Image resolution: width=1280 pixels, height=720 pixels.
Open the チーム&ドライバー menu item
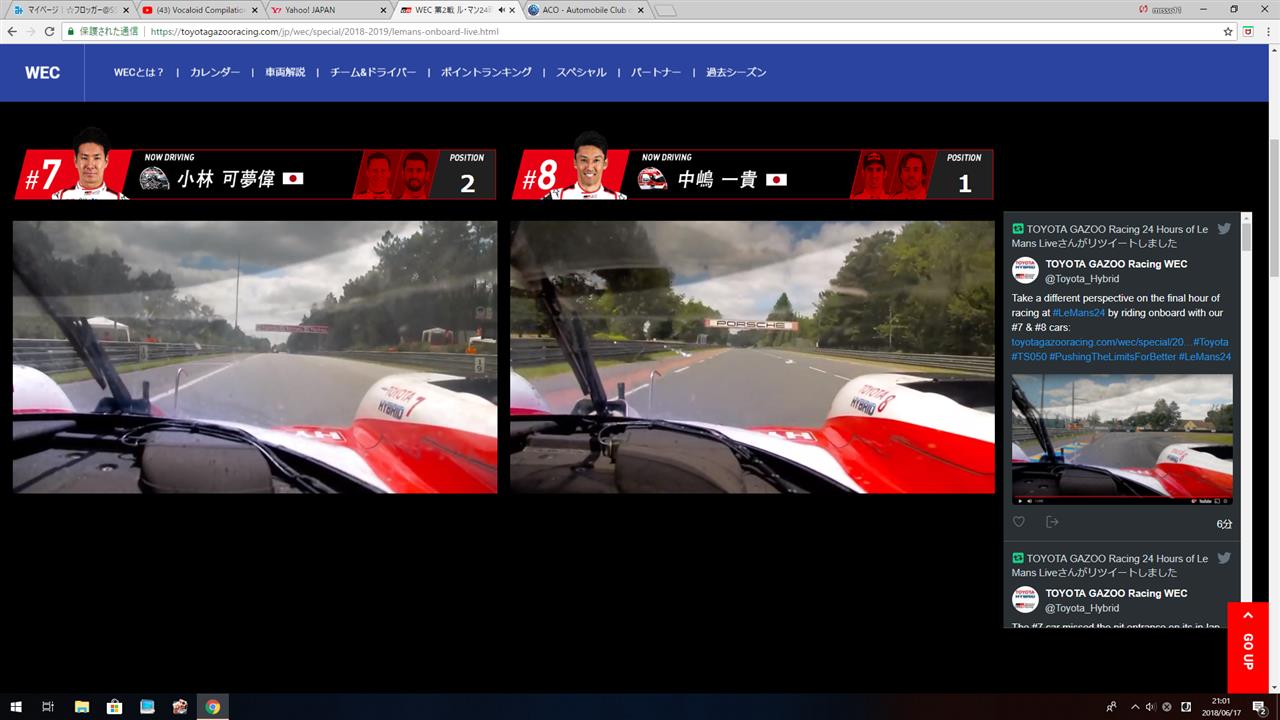[x=373, y=72]
